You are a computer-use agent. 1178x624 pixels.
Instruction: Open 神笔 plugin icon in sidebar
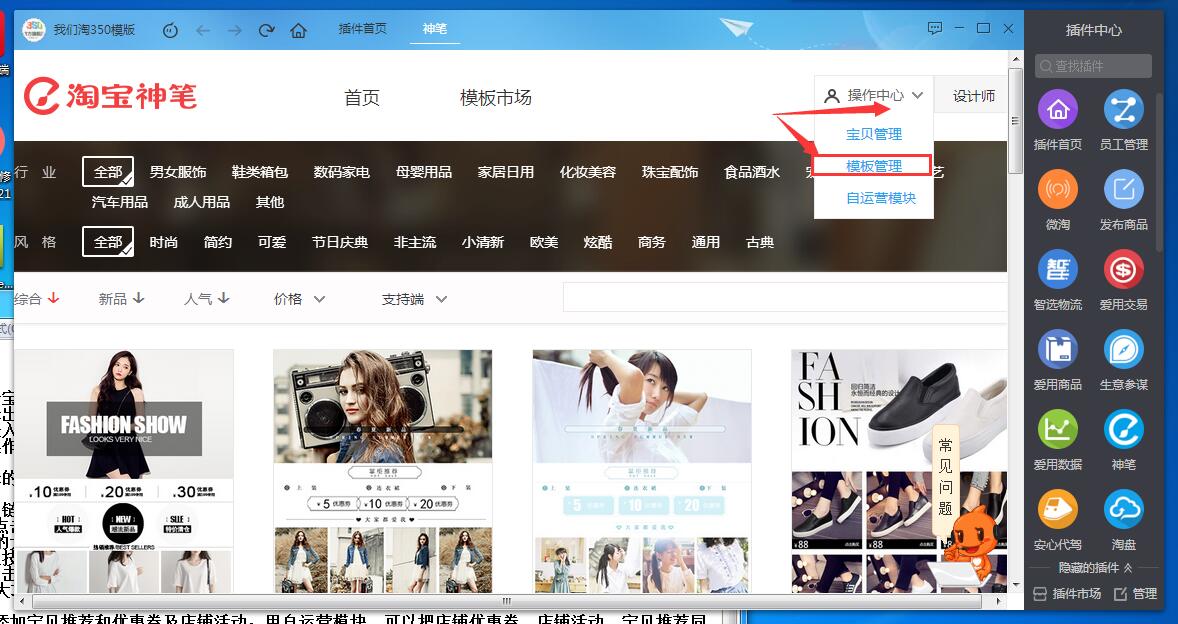point(1123,430)
